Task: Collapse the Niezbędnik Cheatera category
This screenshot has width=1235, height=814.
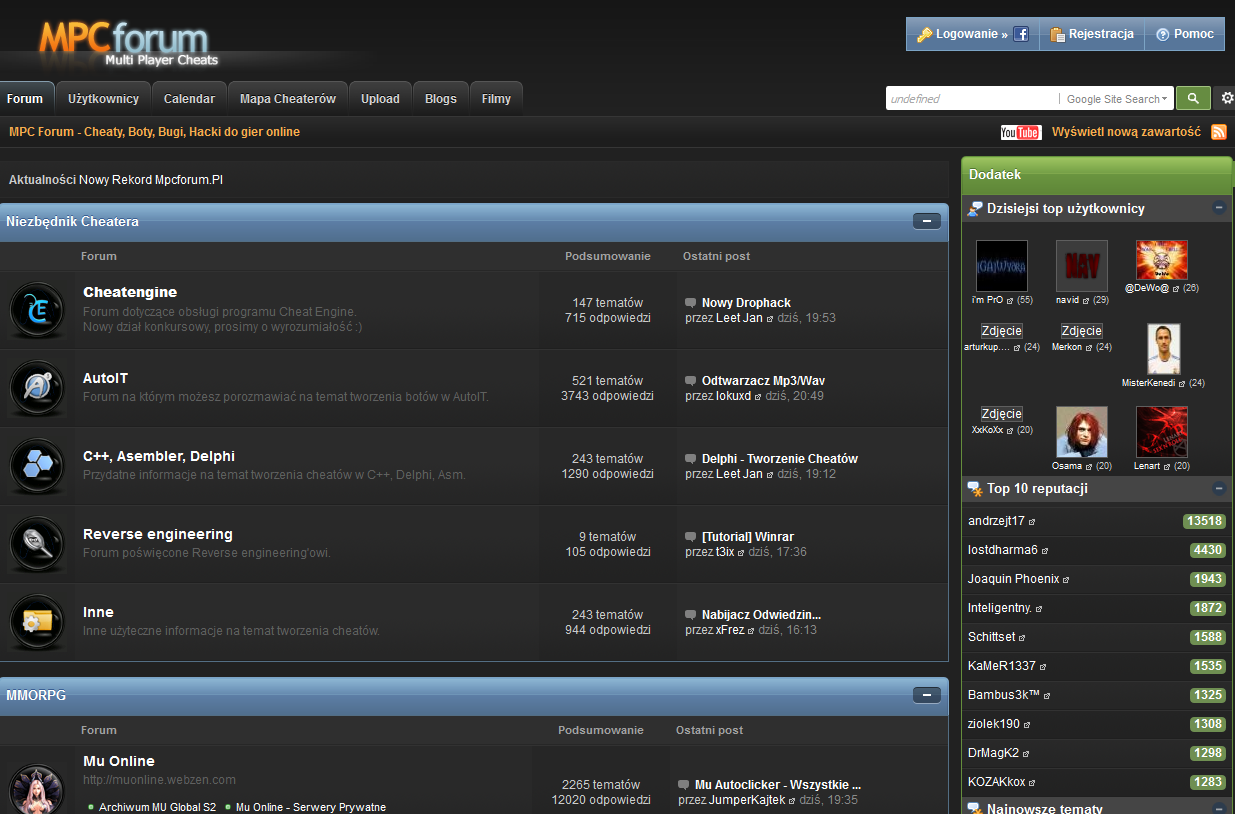Action: [x=927, y=222]
